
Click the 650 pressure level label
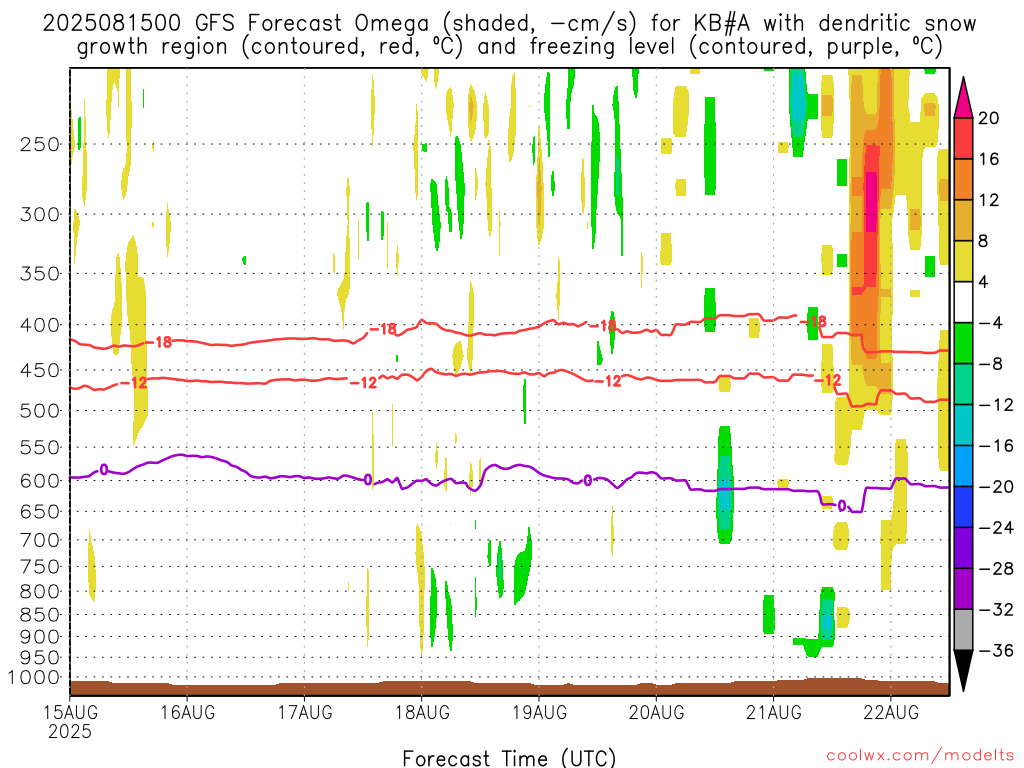click(40, 511)
